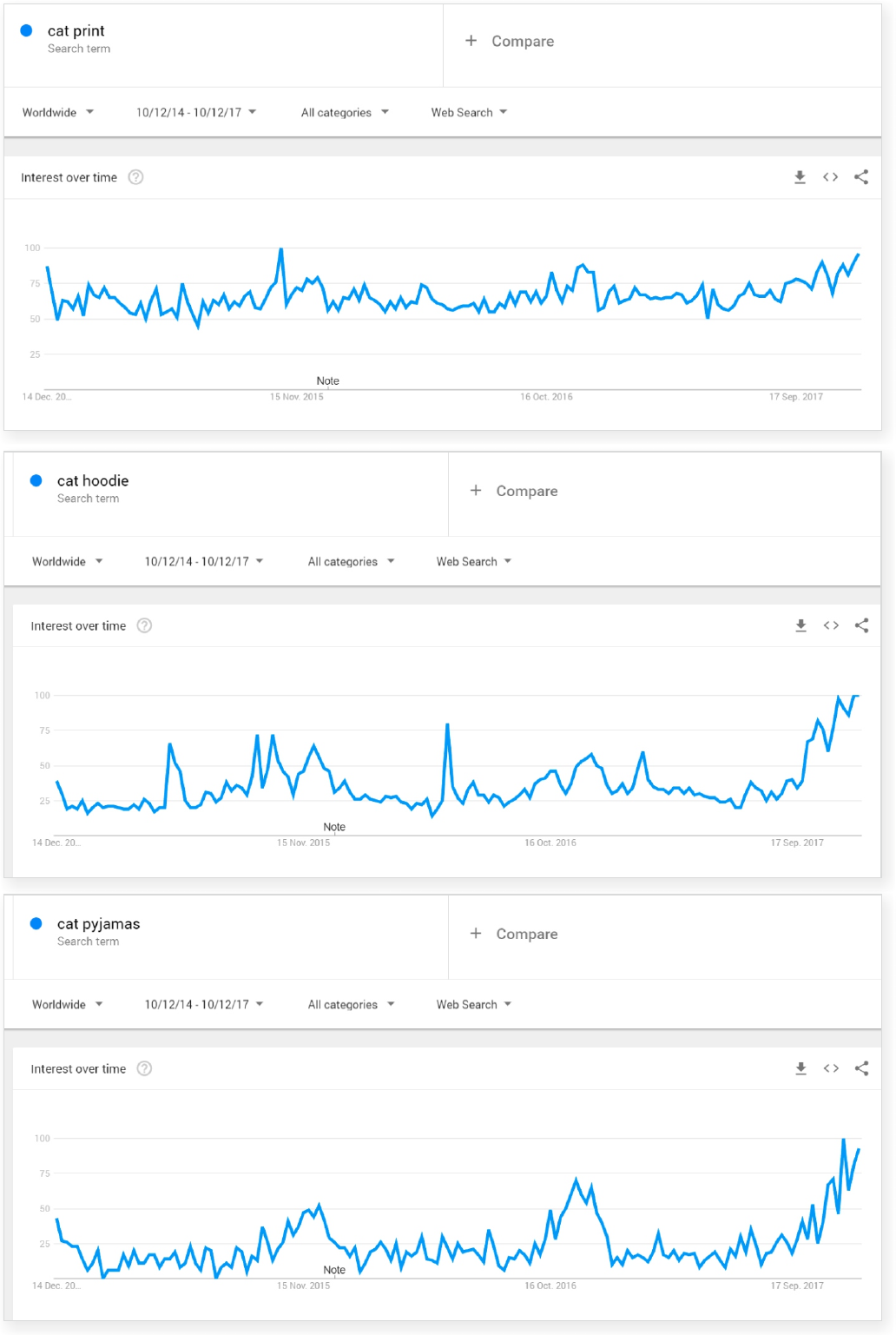The height and width of the screenshot is (1335, 896).
Task: Open help for cat pyjamas Interest over time
Action: [145, 1068]
